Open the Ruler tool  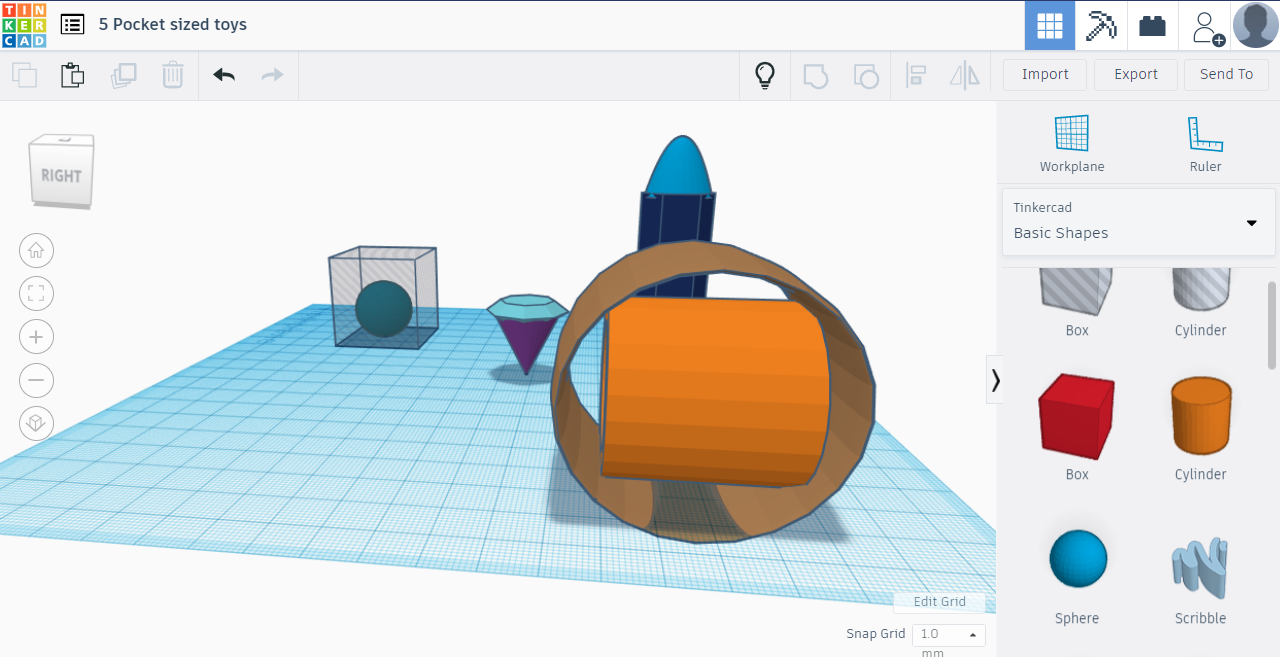pos(1205,142)
